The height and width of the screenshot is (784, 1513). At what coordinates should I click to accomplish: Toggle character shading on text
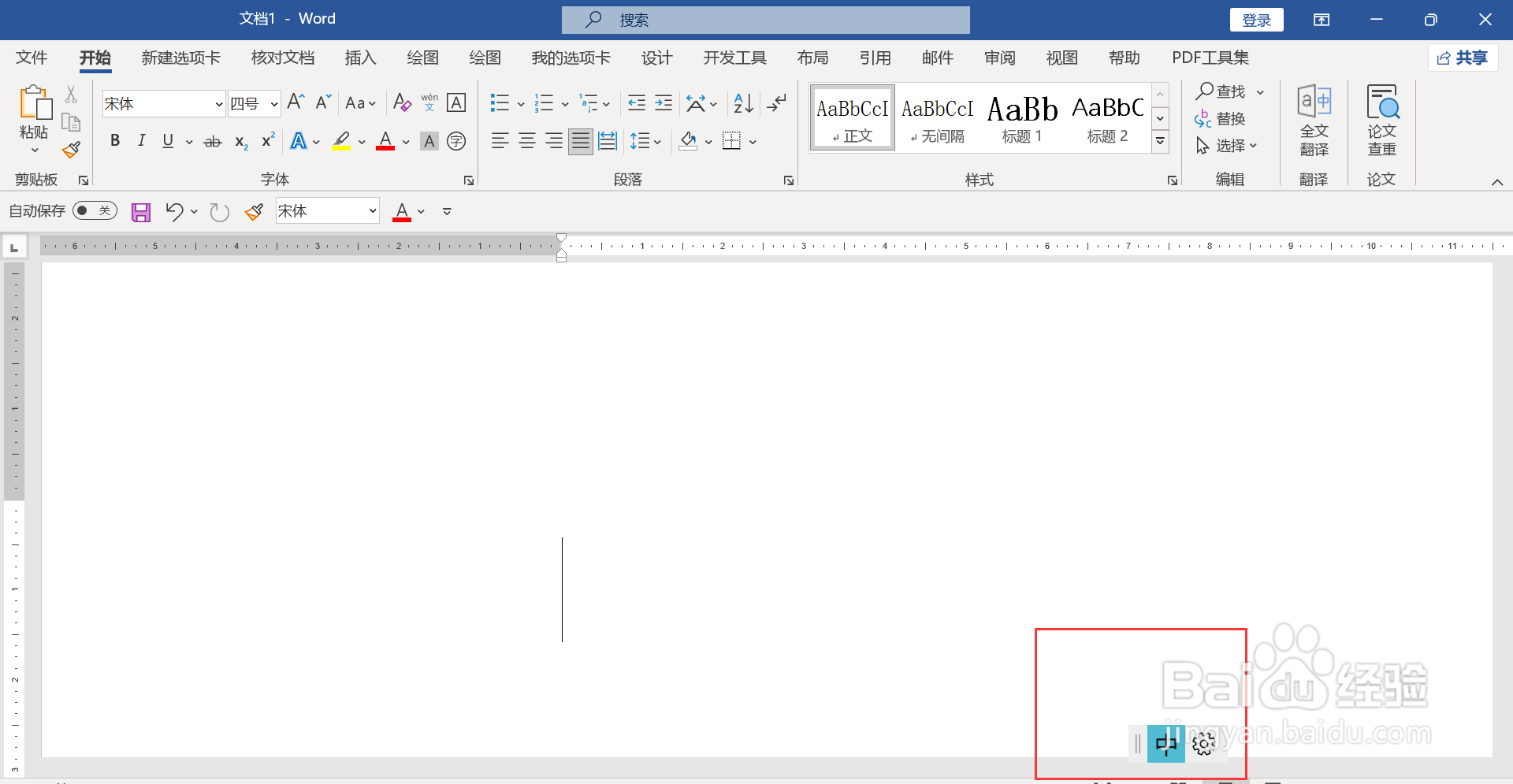429,141
